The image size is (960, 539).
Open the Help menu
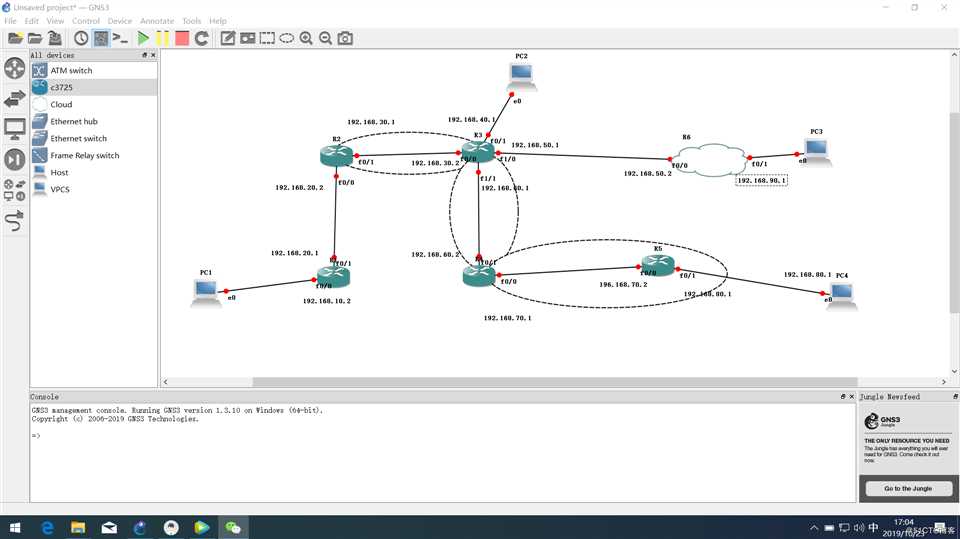click(218, 21)
